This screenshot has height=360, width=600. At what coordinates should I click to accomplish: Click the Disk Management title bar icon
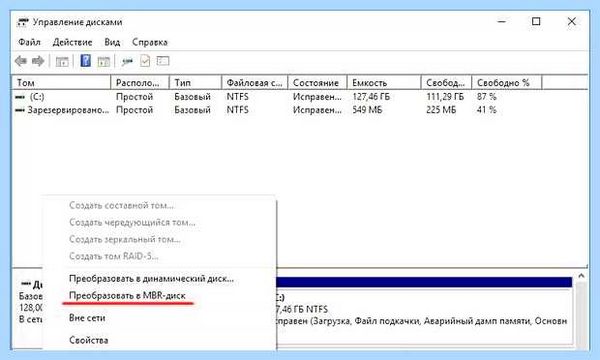click(23, 22)
